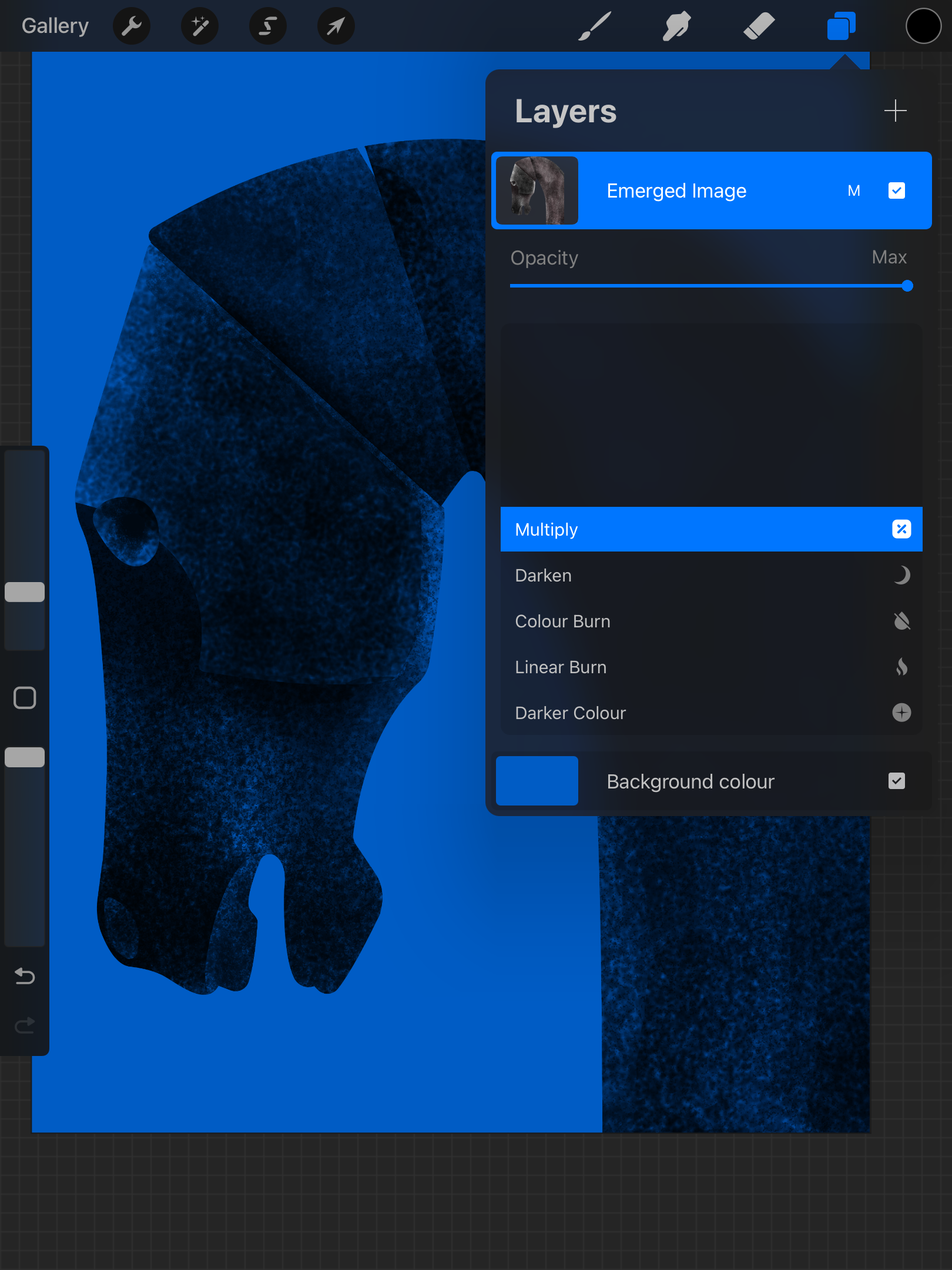Select the Smudge tool
Screen dimensions: 952x1270
676,26
